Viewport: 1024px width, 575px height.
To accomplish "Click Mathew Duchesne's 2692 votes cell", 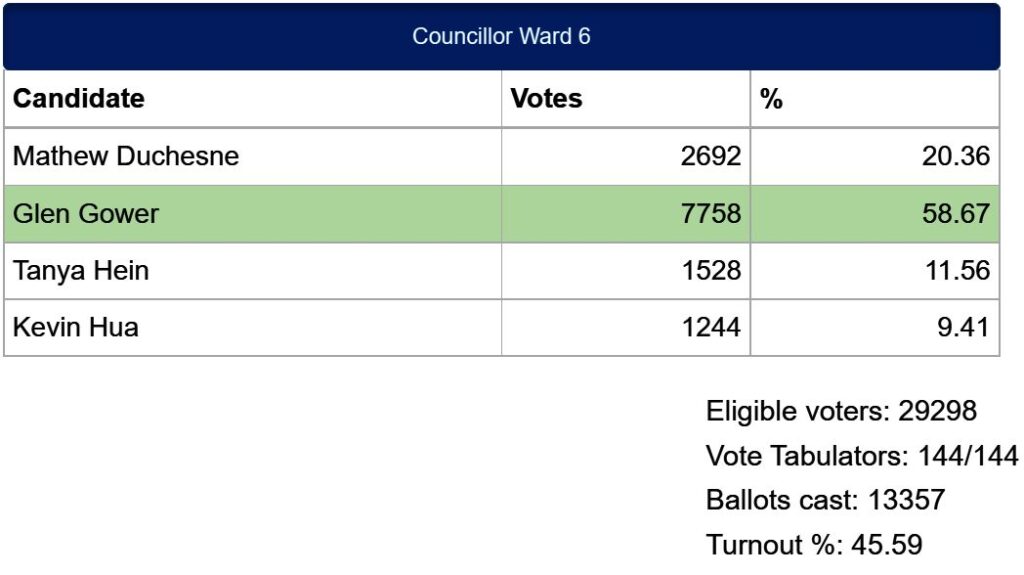I will (x=626, y=156).
